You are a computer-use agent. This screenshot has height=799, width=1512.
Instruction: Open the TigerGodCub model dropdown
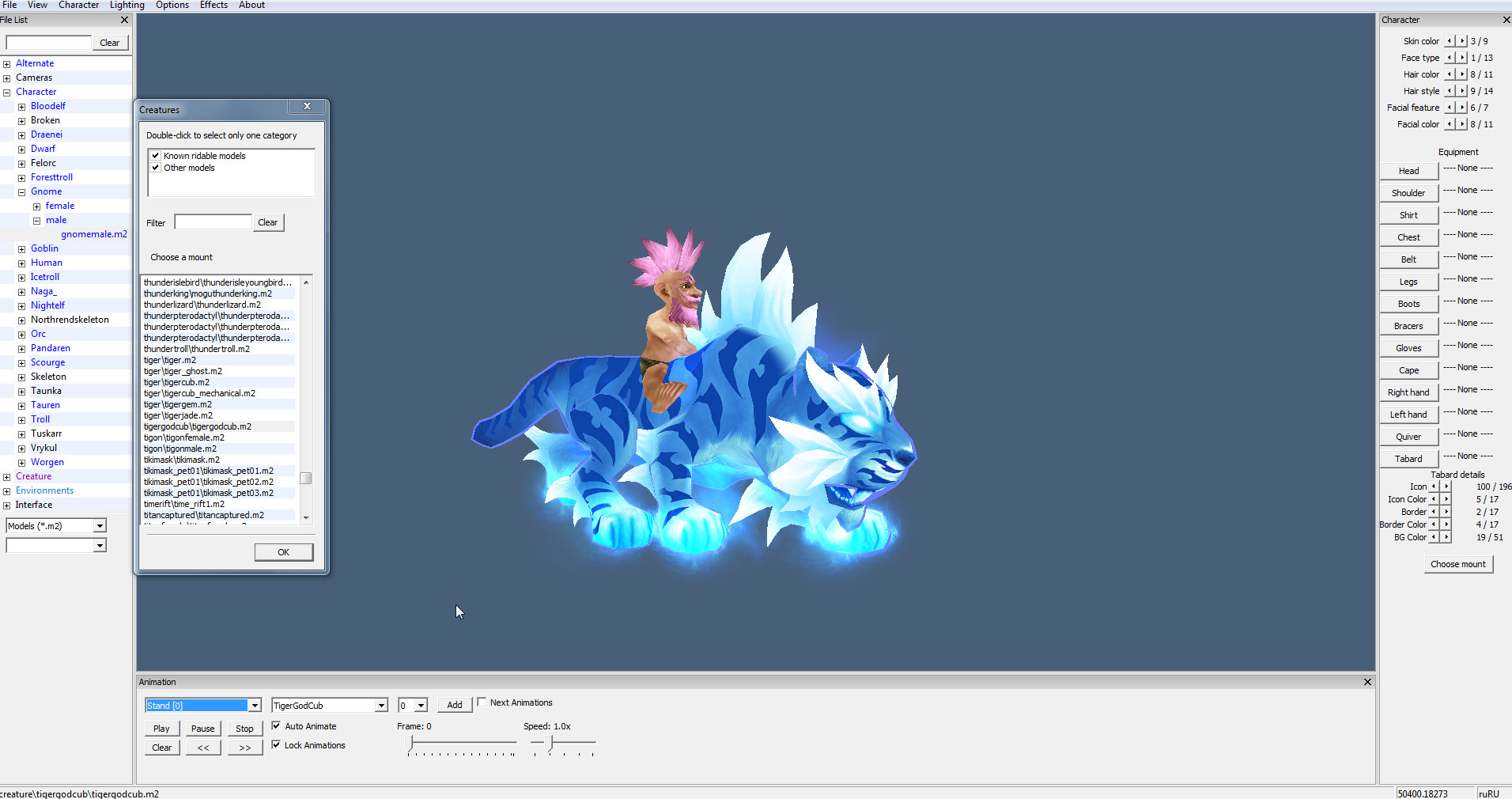[x=381, y=706]
